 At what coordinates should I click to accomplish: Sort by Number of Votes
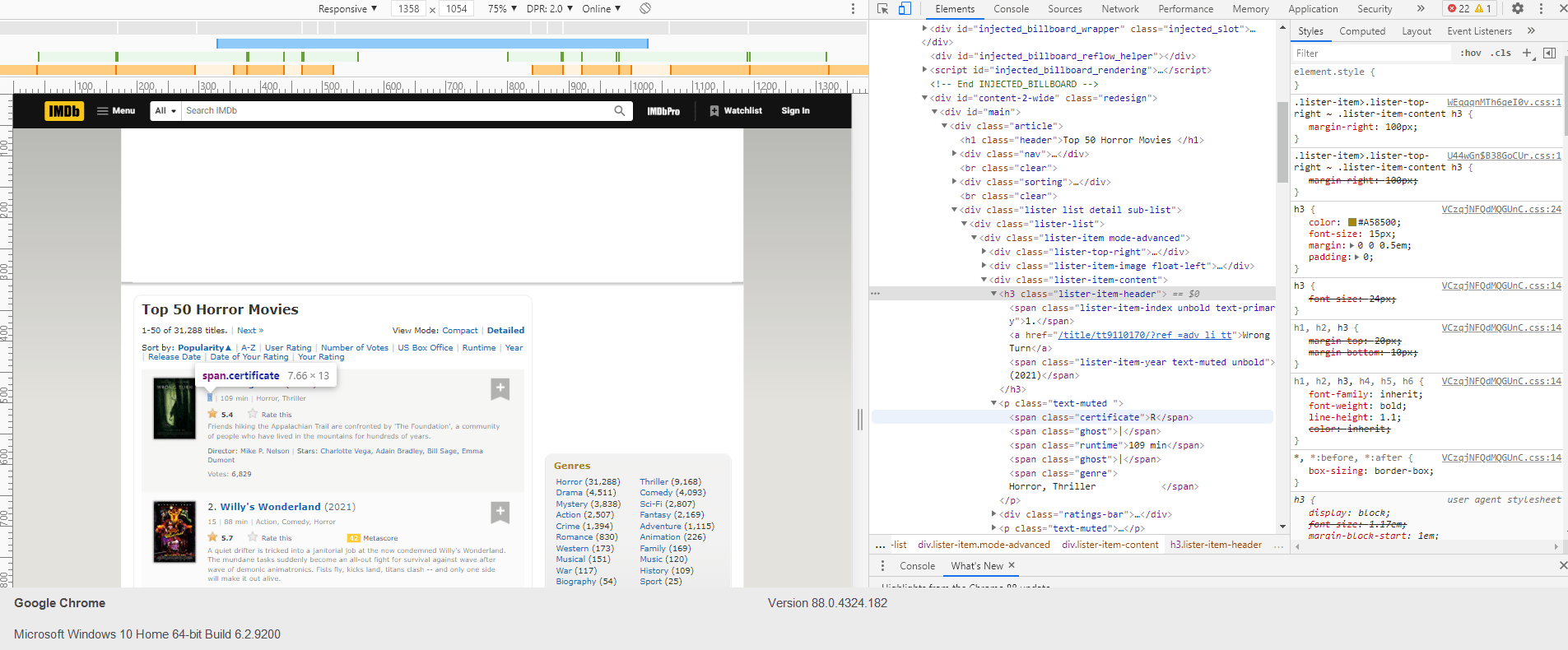(355, 348)
